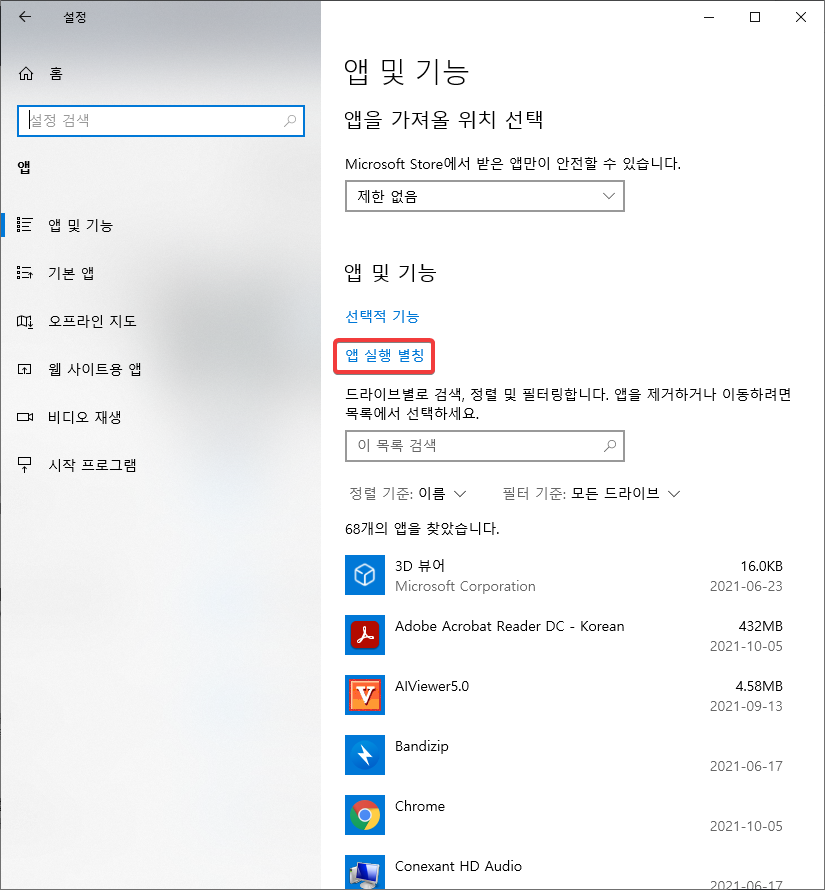This screenshot has height=890, width=825.
Task: Open 앱 및 기능 in sidebar
Action: [80, 225]
